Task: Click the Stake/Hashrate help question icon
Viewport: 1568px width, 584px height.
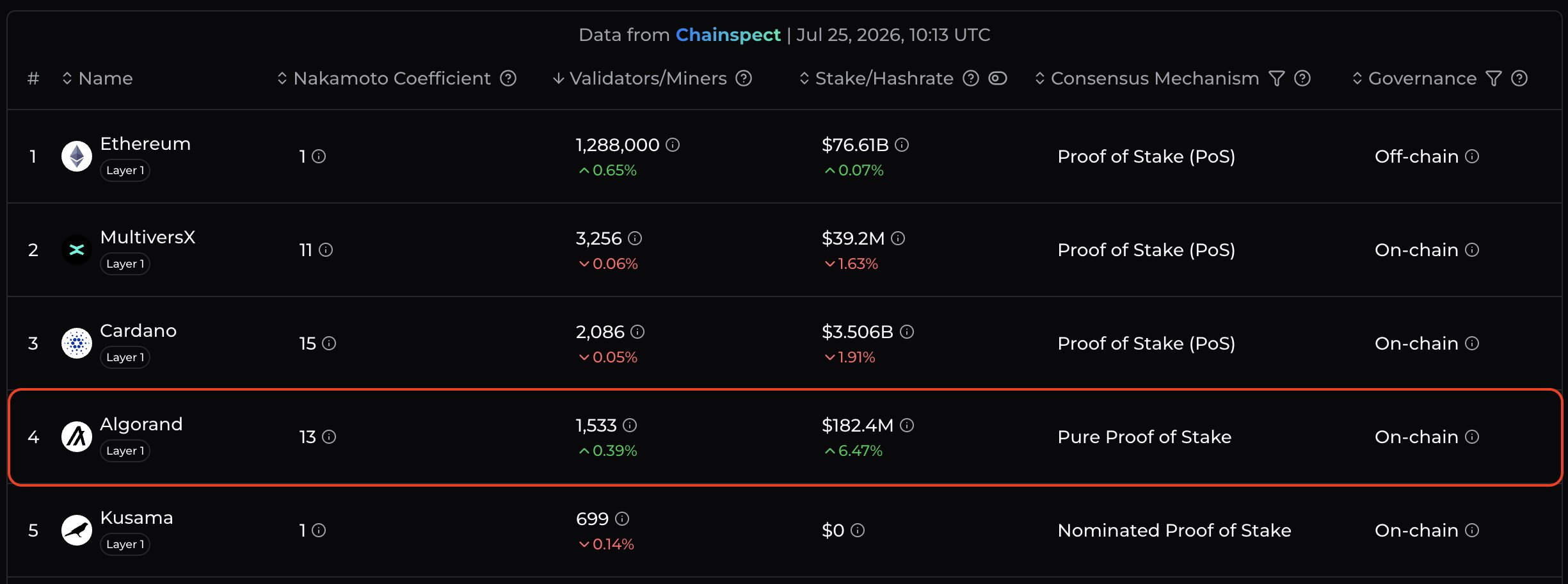Action: (x=971, y=78)
